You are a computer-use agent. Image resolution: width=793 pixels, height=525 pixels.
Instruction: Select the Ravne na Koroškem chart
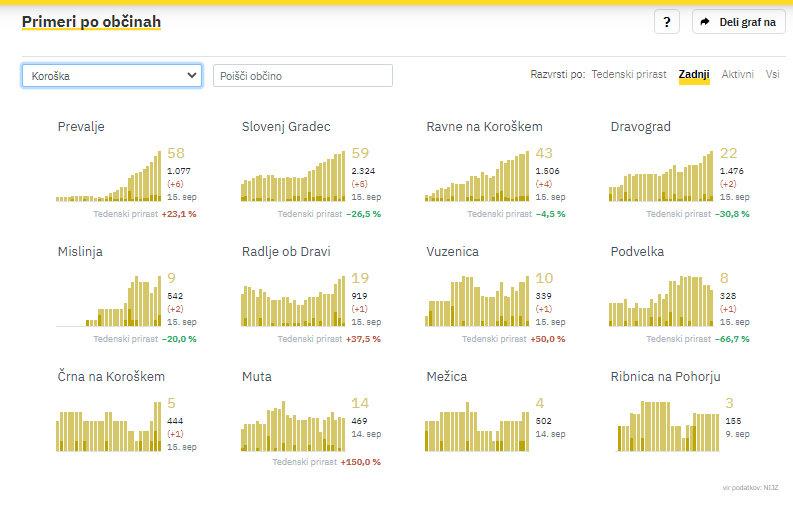(476, 176)
